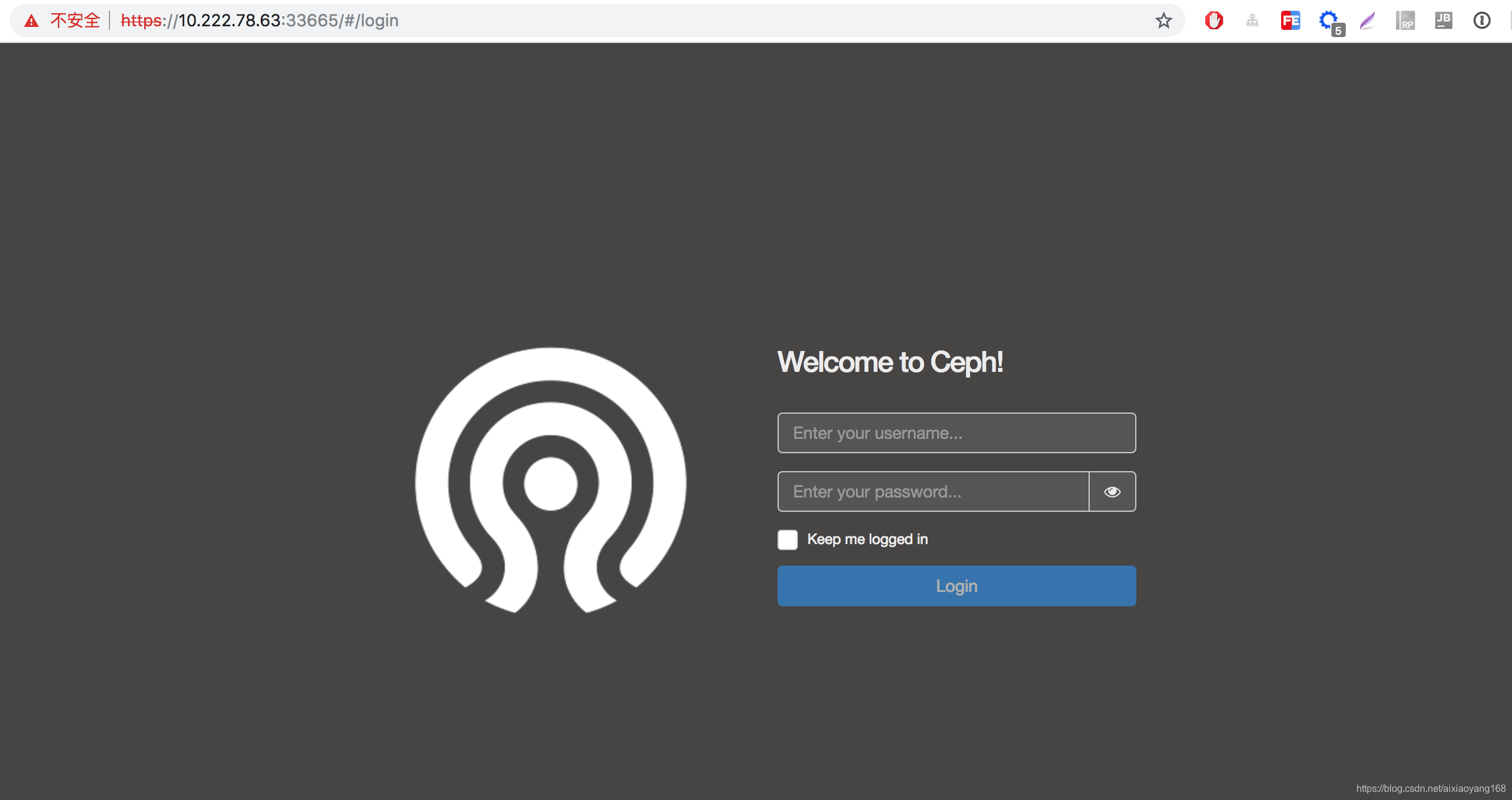The width and height of the screenshot is (1512, 800).
Task: Open the JB JetBrains extension icon
Action: point(1443,21)
